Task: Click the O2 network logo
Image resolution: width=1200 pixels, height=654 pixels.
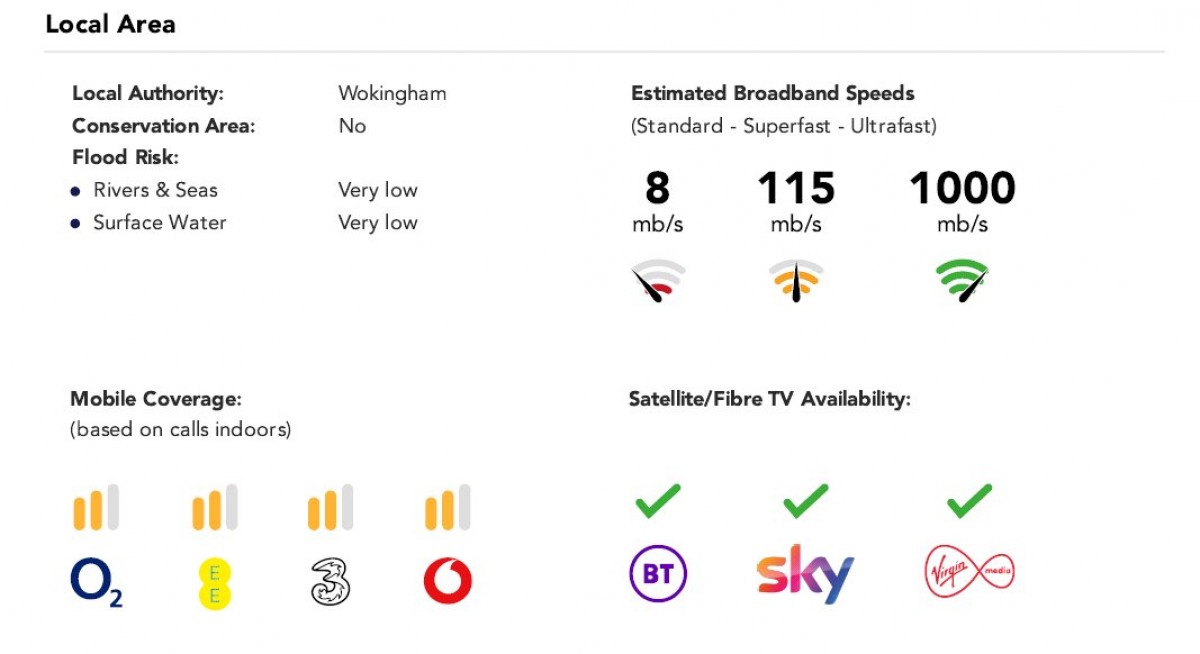Action: click(x=96, y=583)
